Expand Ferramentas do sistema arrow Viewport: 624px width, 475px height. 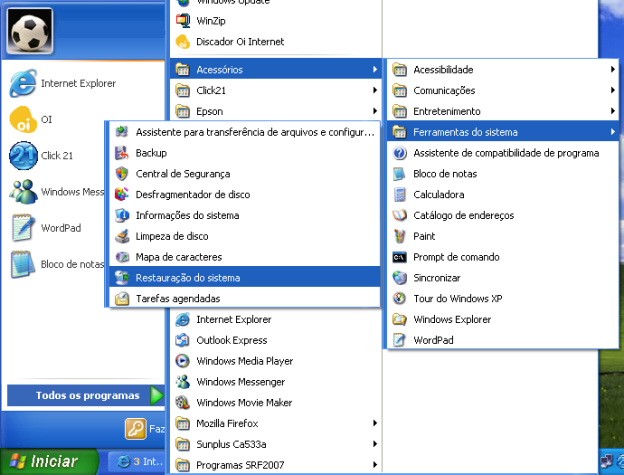(x=613, y=132)
